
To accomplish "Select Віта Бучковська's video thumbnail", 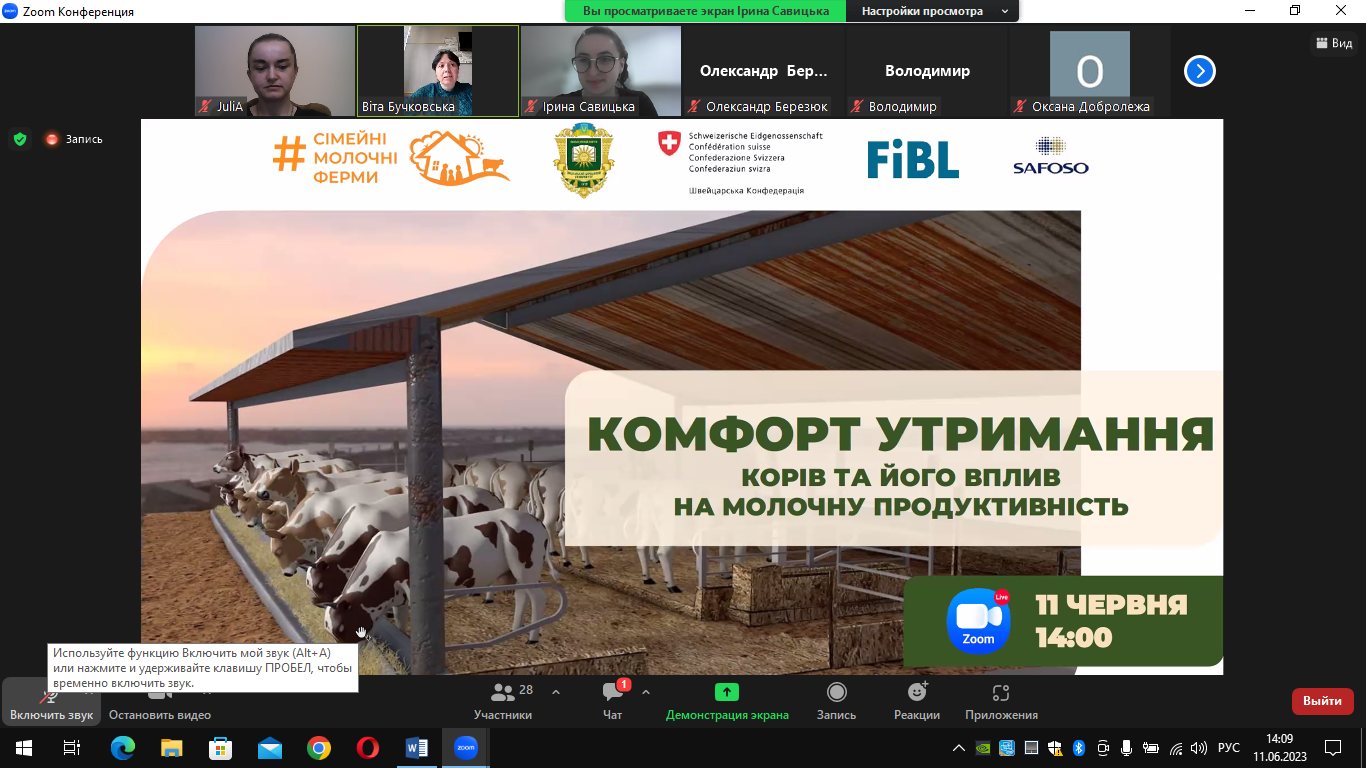I will (x=438, y=70).
